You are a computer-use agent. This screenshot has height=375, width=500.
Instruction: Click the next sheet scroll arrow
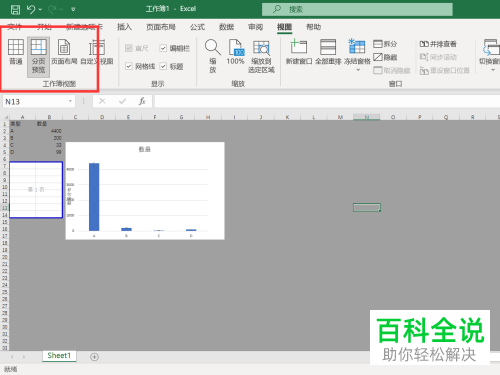[24, 357]
